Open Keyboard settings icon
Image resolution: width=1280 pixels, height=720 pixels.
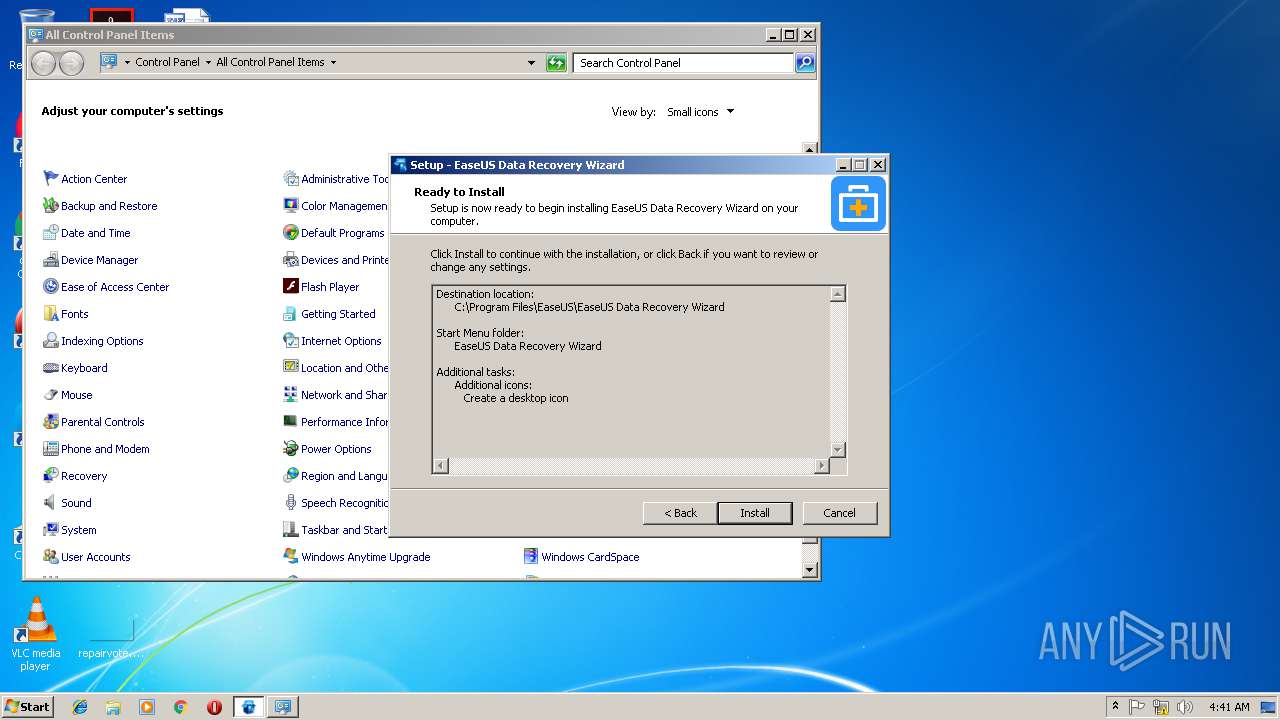[51, 367]
